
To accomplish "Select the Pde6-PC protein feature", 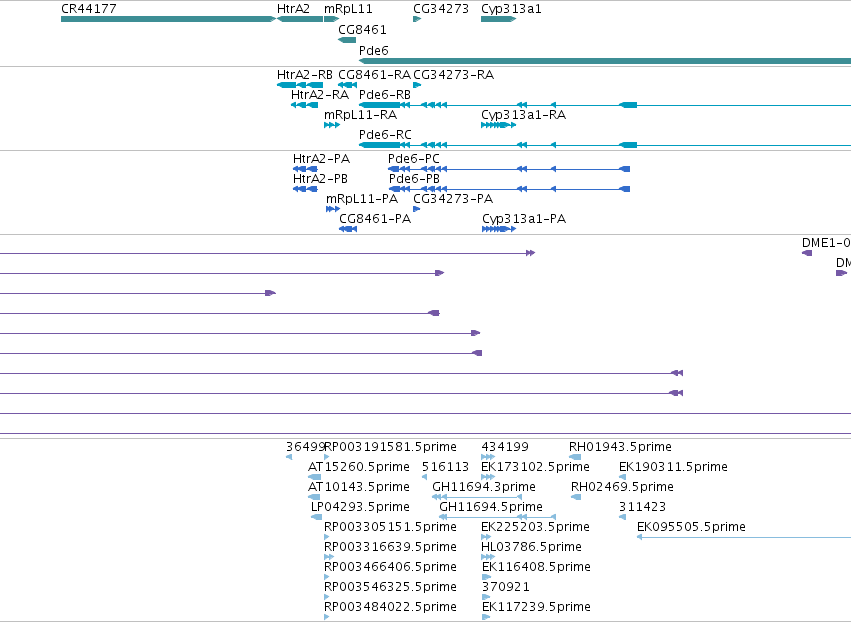I will 509,169.
